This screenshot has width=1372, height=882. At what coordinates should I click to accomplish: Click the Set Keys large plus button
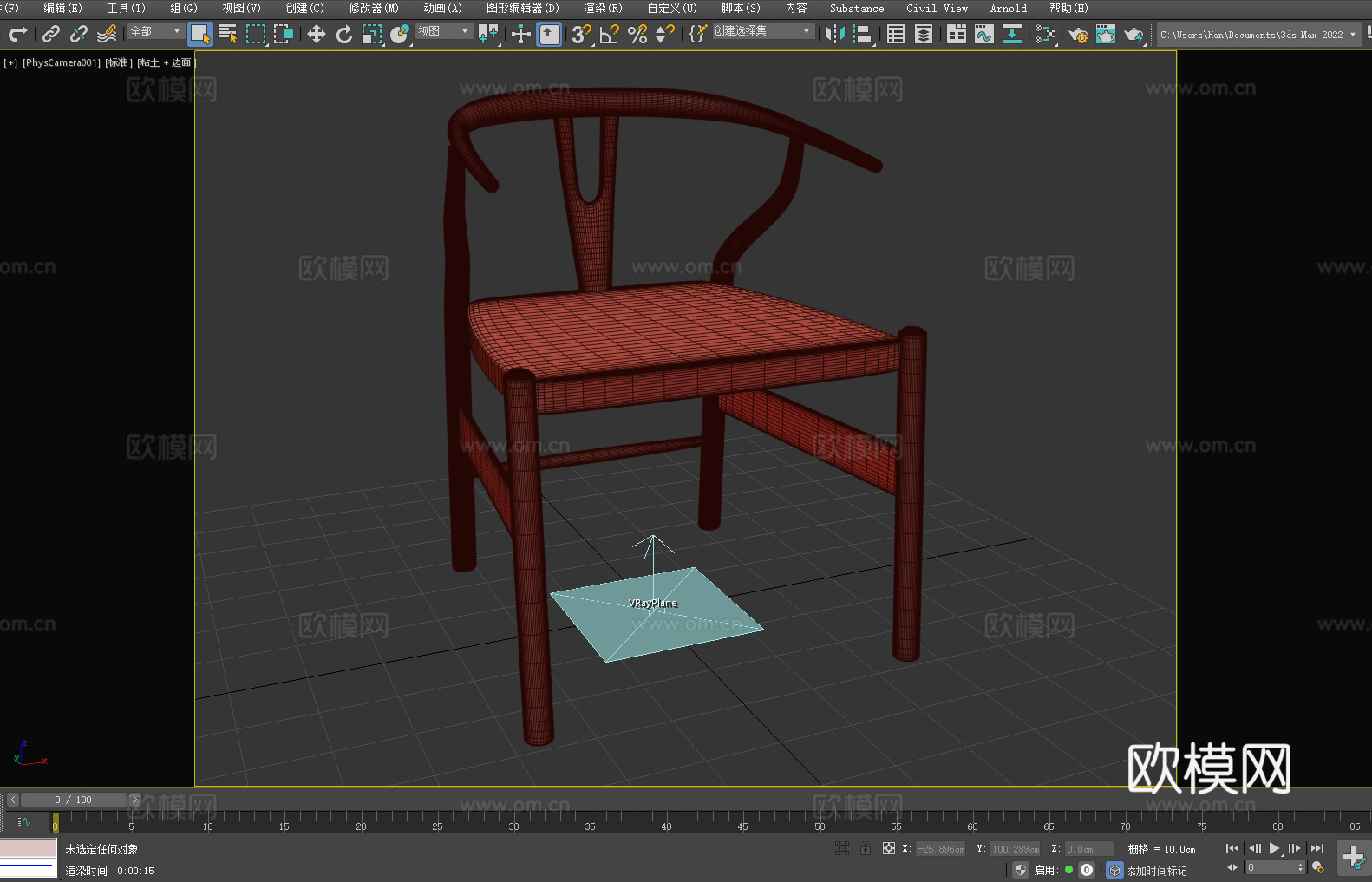[x=1354, y=858]
